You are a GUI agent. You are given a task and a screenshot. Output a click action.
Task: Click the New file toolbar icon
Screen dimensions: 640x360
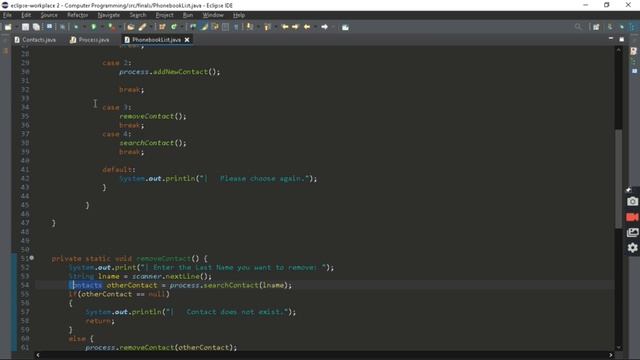click(8, 27)
